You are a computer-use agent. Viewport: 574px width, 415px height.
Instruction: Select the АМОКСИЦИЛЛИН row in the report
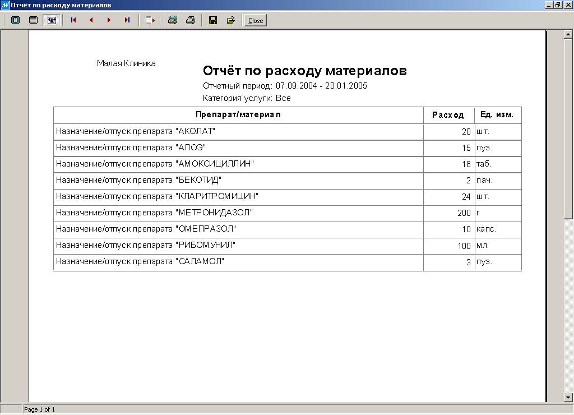point(287,164)
